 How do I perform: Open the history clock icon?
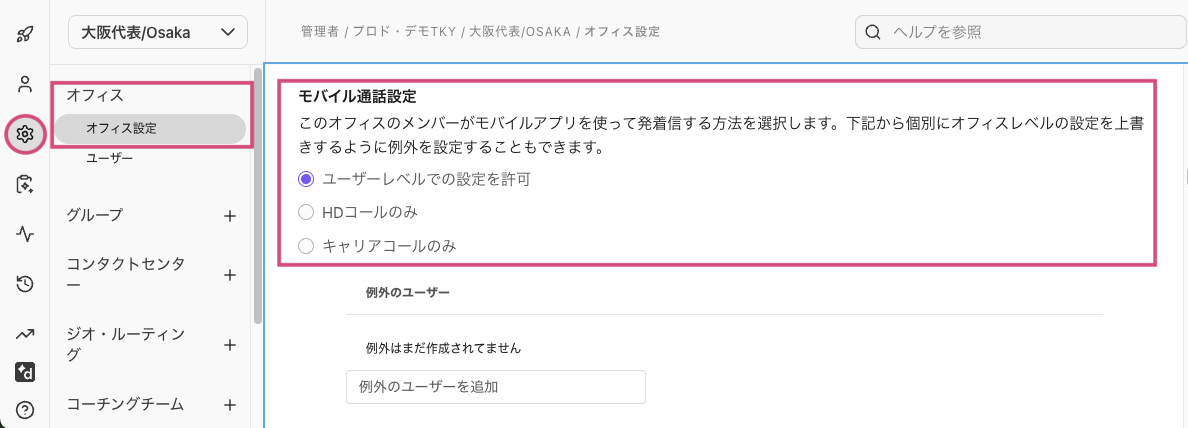click(x=25, y=284)
